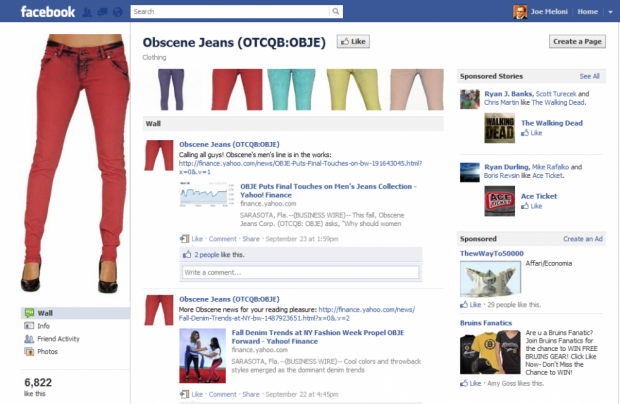Share the September 23 post
Screen dimensions: 620x404
click(251, 239)
